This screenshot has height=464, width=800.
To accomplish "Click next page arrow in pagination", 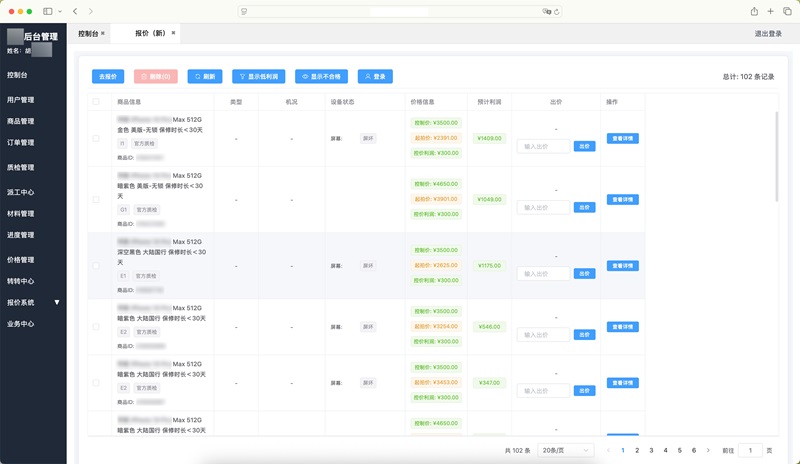I will pos(708,451).
